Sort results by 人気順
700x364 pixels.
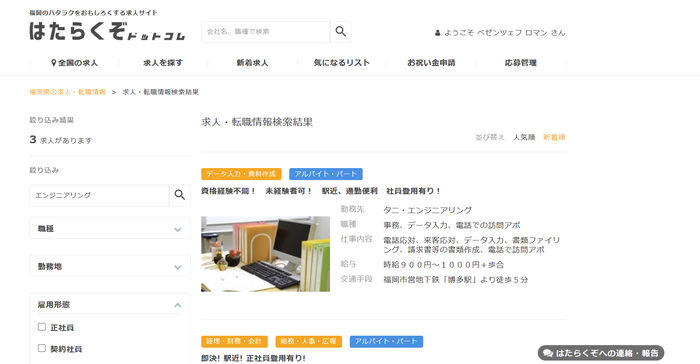click(524, 137)
